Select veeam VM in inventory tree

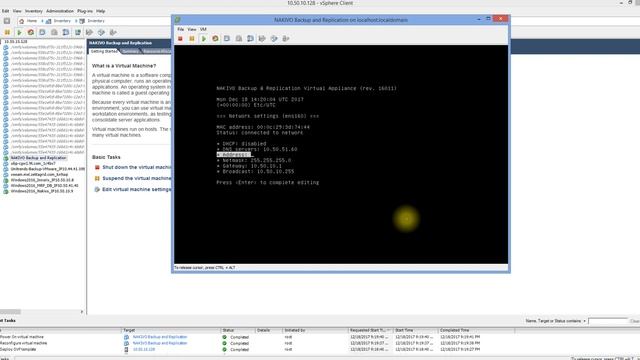click(39, 175)
